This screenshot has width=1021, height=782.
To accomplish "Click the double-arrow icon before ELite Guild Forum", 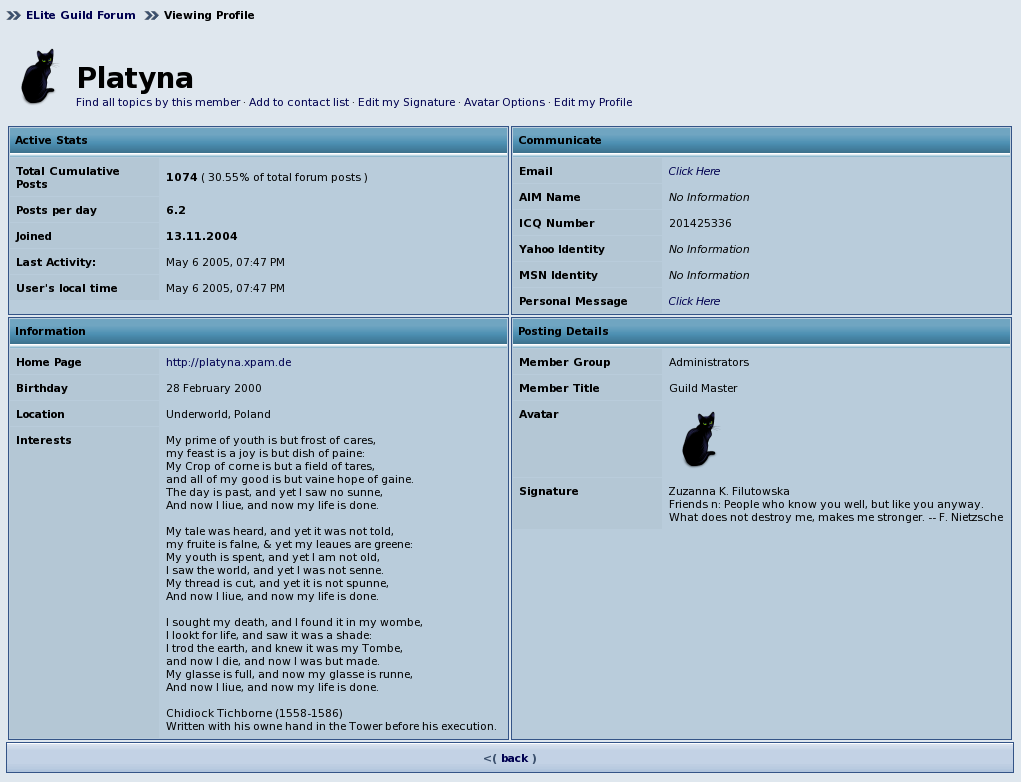I will point(14,15).
